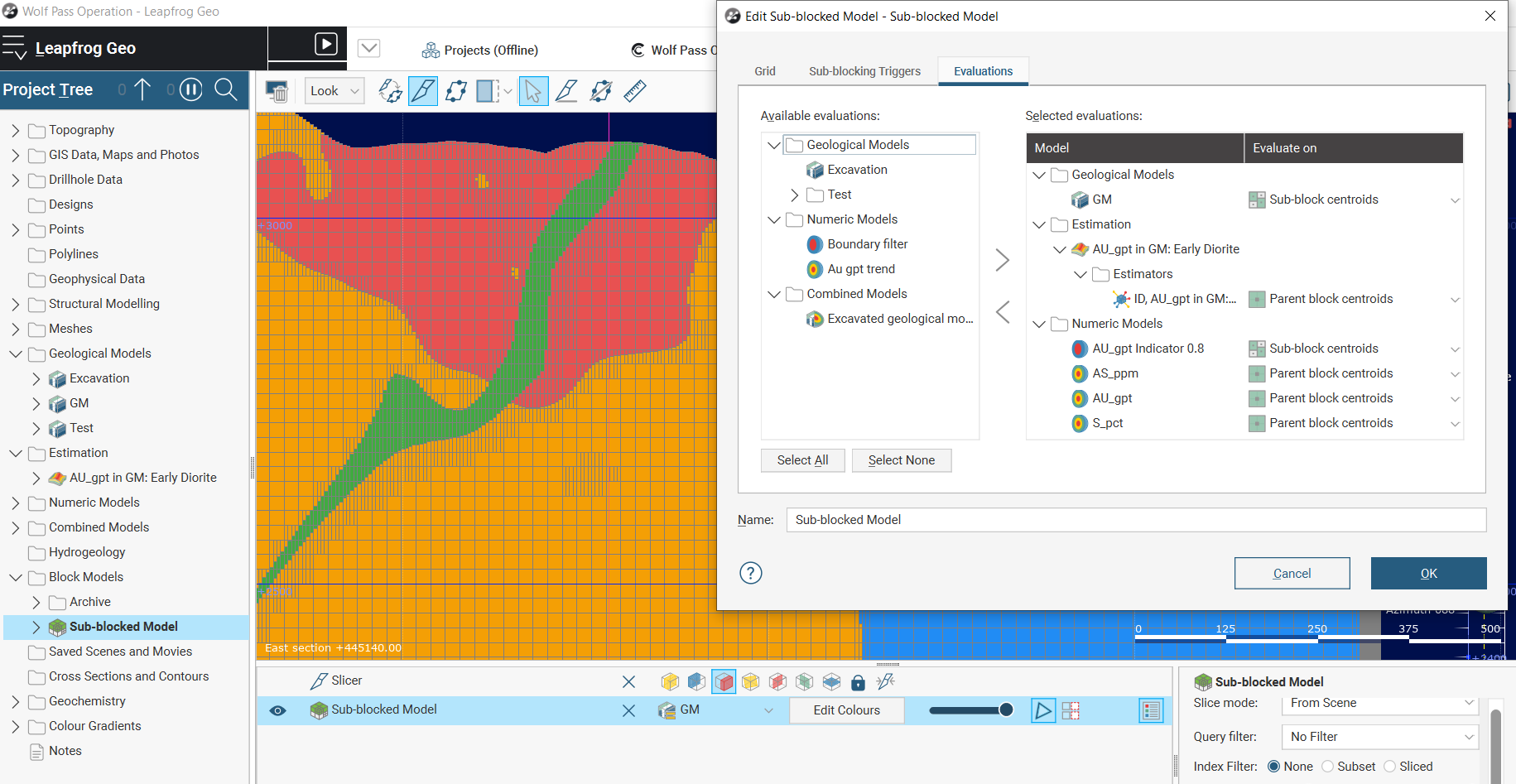
Task: Toggle the block grid display icon
Action: pyautogui.click(x=1071, y=710)
